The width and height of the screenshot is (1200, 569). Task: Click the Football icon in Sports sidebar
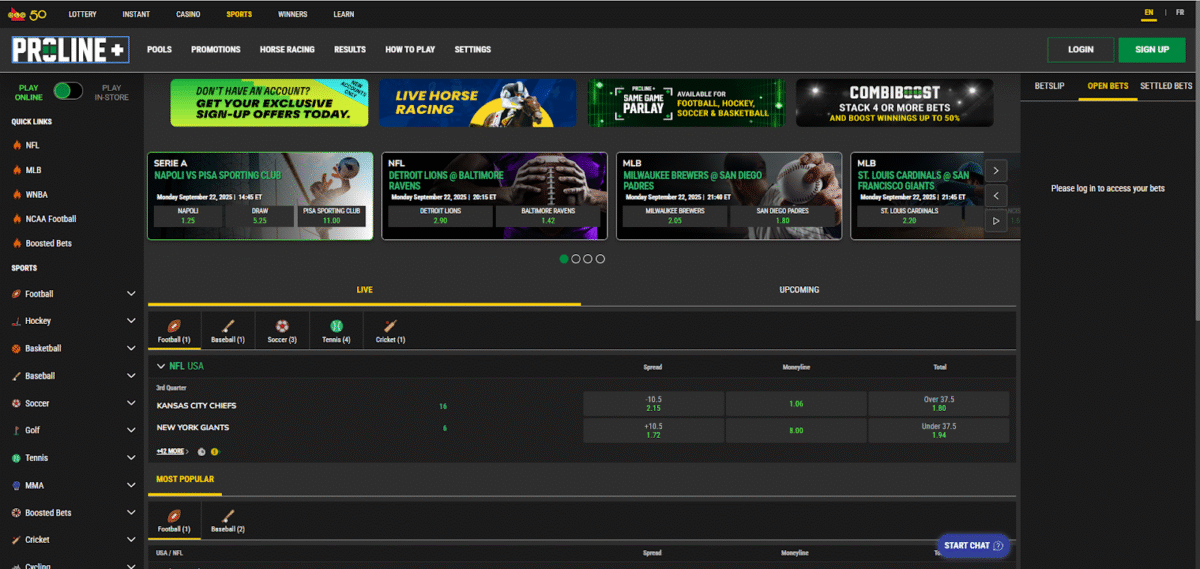[16, 294]
